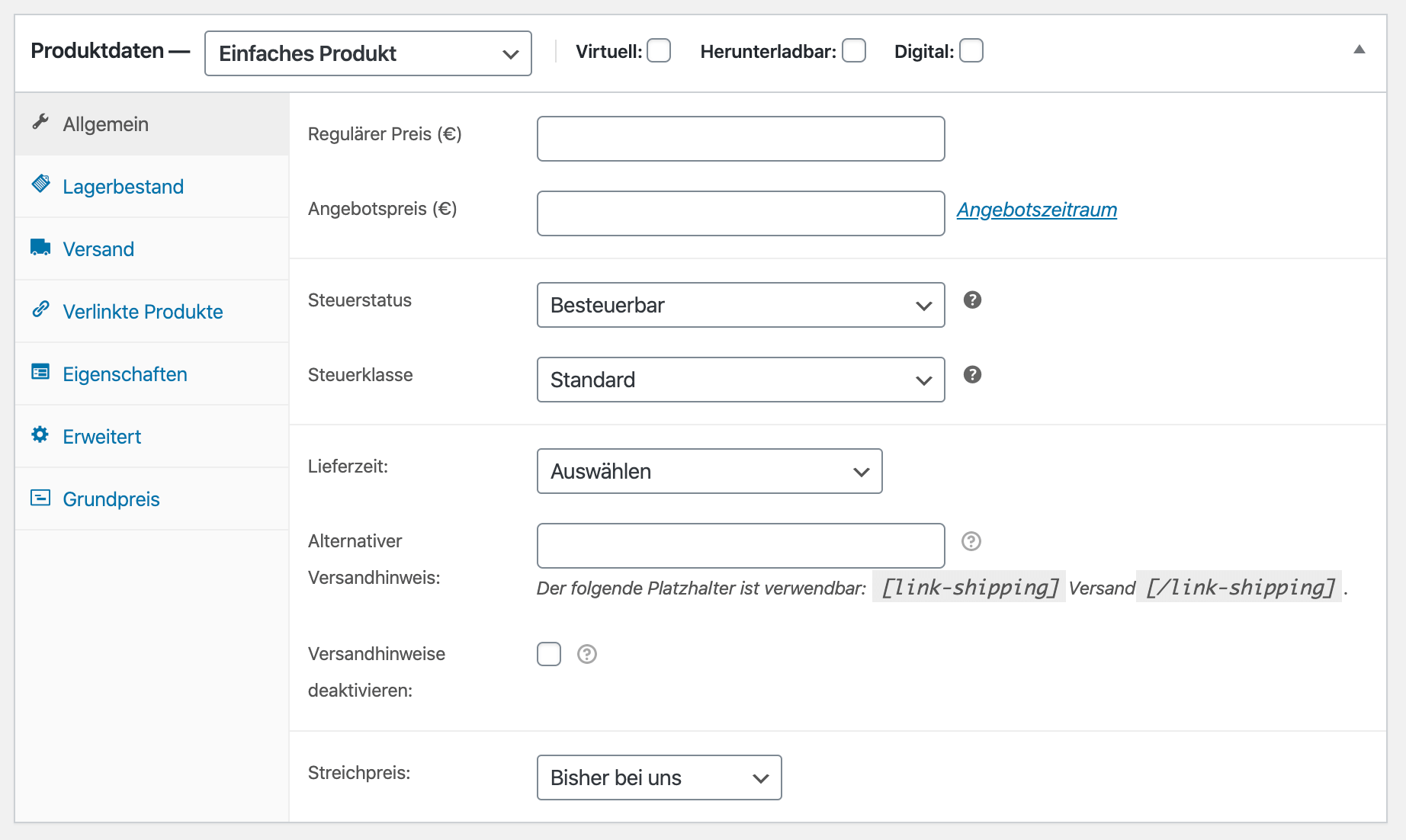Switch to the Erweitert tab
The width and height of the screenshot is (1406, 840).
point(152,437)
